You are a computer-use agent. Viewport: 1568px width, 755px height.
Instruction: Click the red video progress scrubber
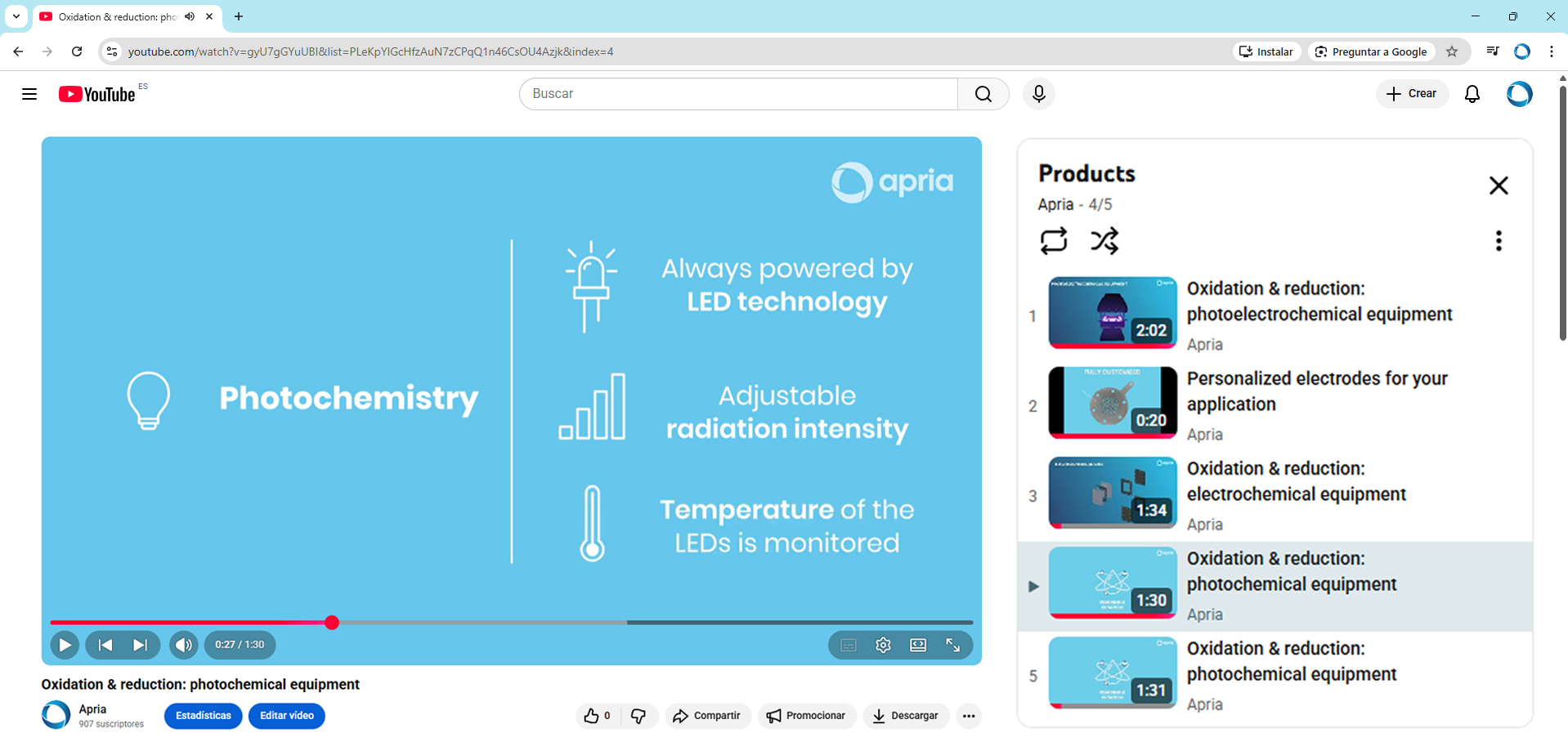[332, 623]
